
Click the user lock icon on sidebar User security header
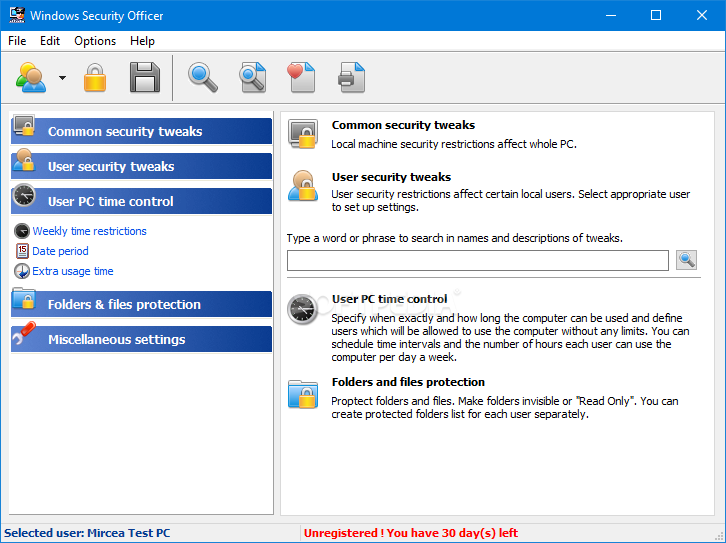coord(24,160)
